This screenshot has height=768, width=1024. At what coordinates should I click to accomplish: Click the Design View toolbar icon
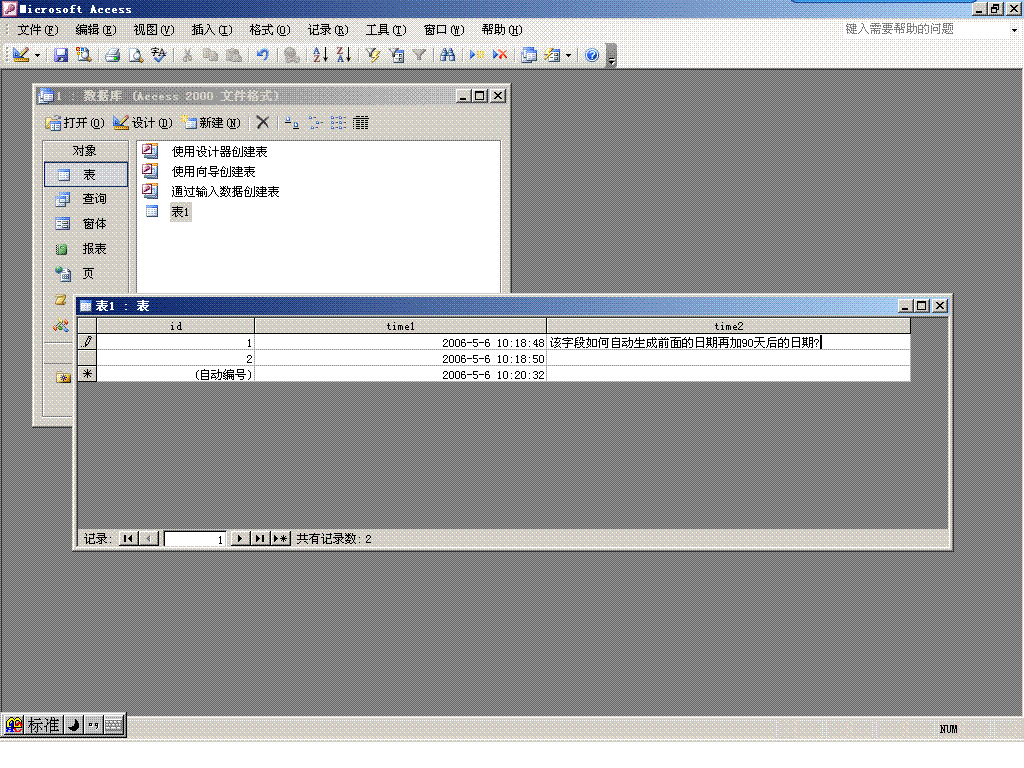pos(21,56)
